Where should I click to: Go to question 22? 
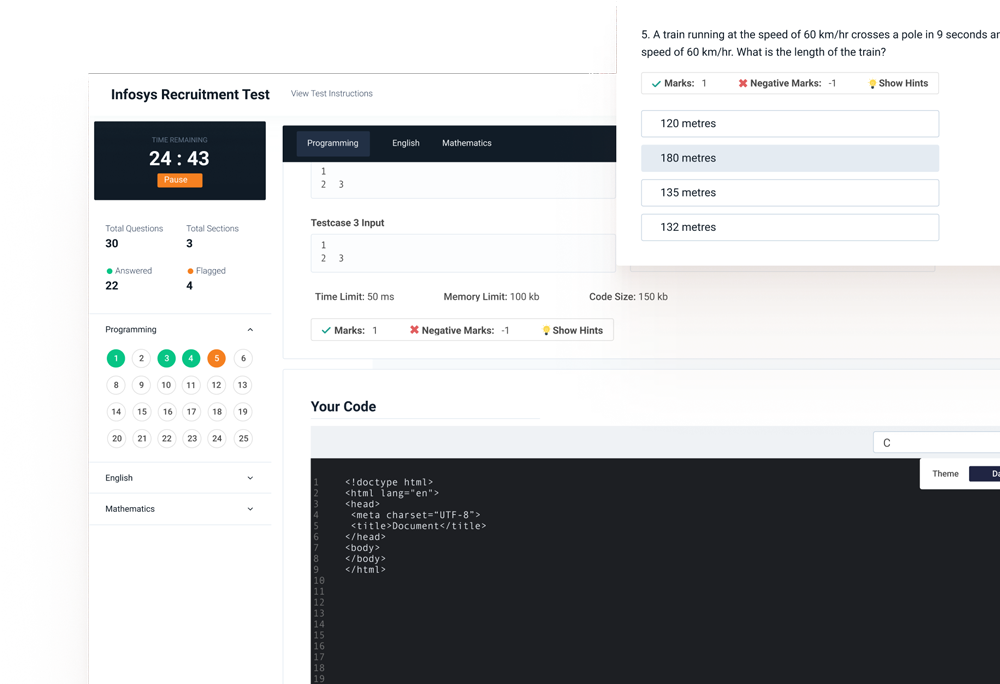point(166,439)
